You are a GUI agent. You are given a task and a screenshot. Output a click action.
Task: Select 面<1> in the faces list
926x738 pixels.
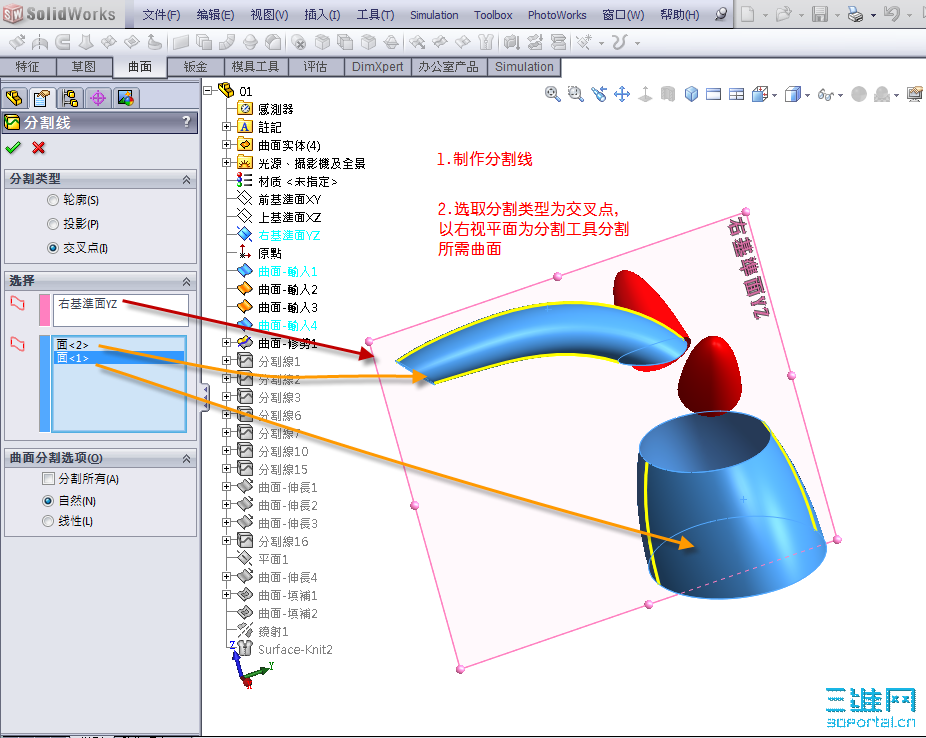[x=119, y=358]
